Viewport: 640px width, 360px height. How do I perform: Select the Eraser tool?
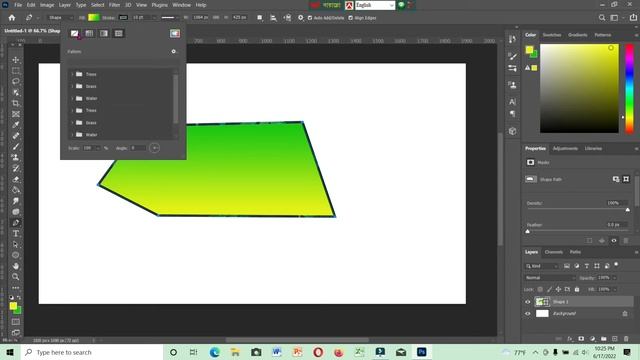[16, 179]
